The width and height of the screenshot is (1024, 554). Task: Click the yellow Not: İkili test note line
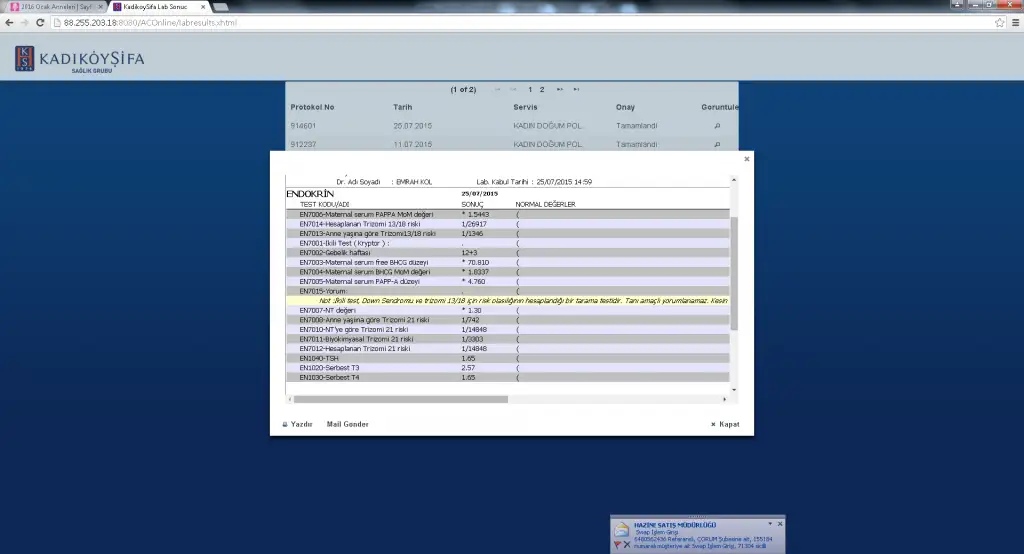point(507,301)
